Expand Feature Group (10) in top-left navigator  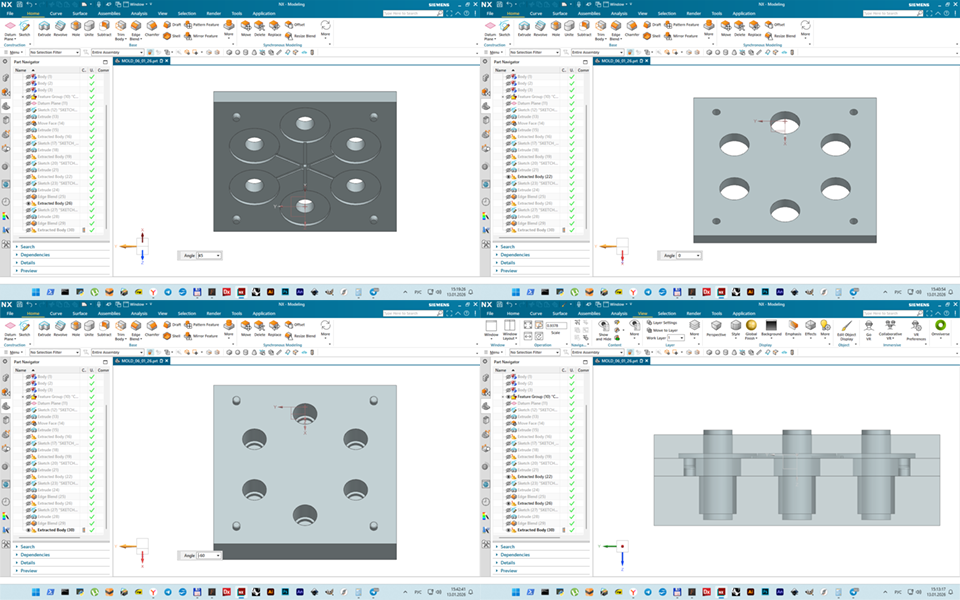pos(23,97)
